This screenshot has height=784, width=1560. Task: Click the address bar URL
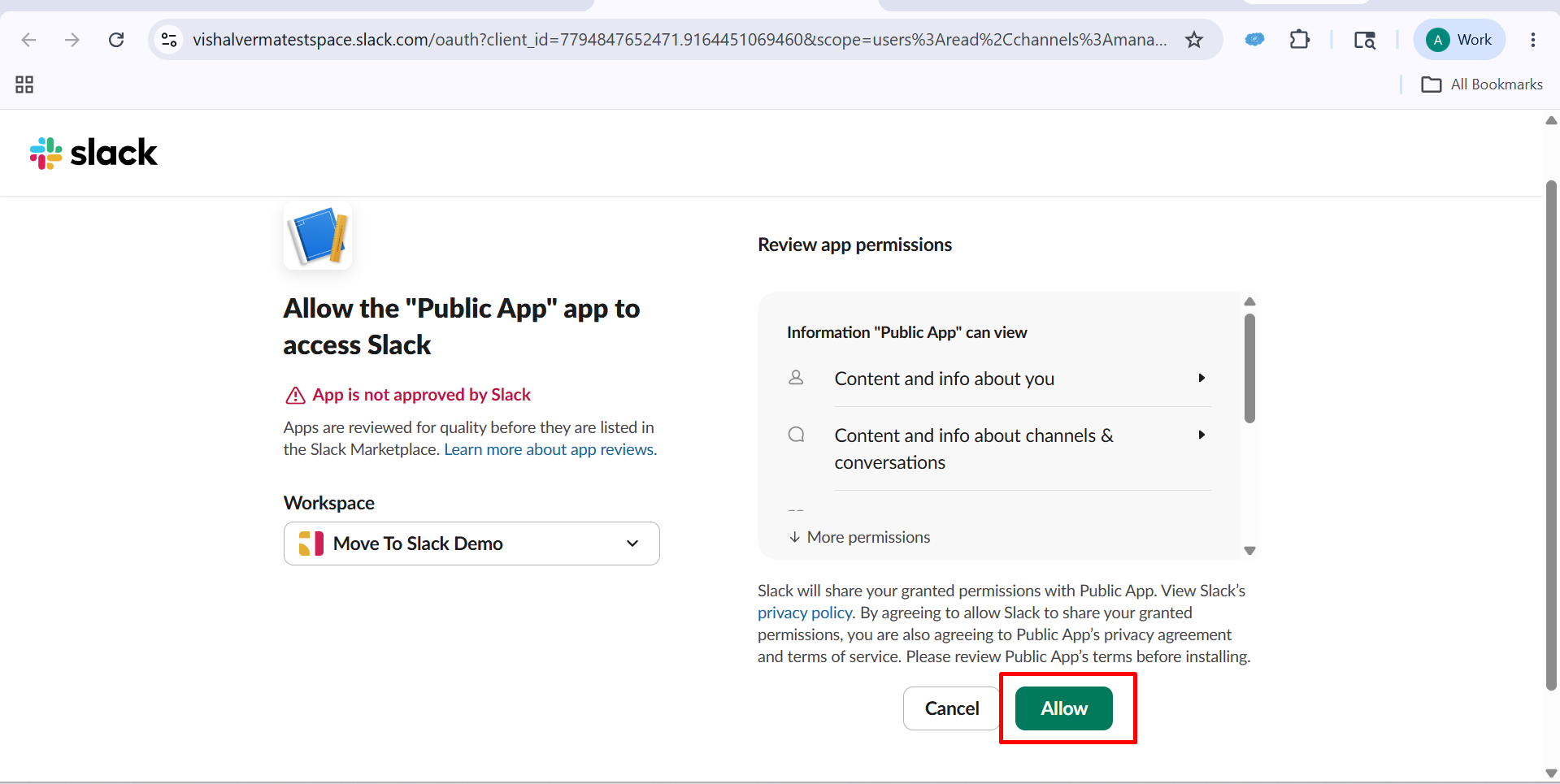(x=679, y=40)
